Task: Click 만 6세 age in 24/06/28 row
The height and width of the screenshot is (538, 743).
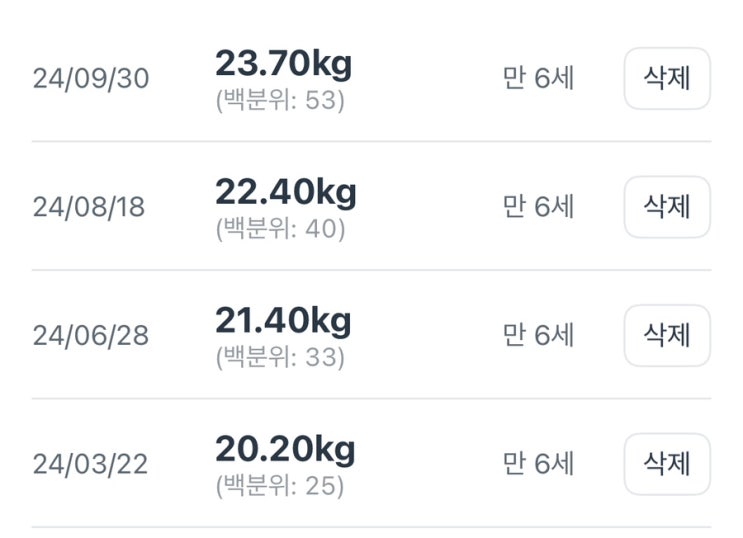Action: coord(538,335)
